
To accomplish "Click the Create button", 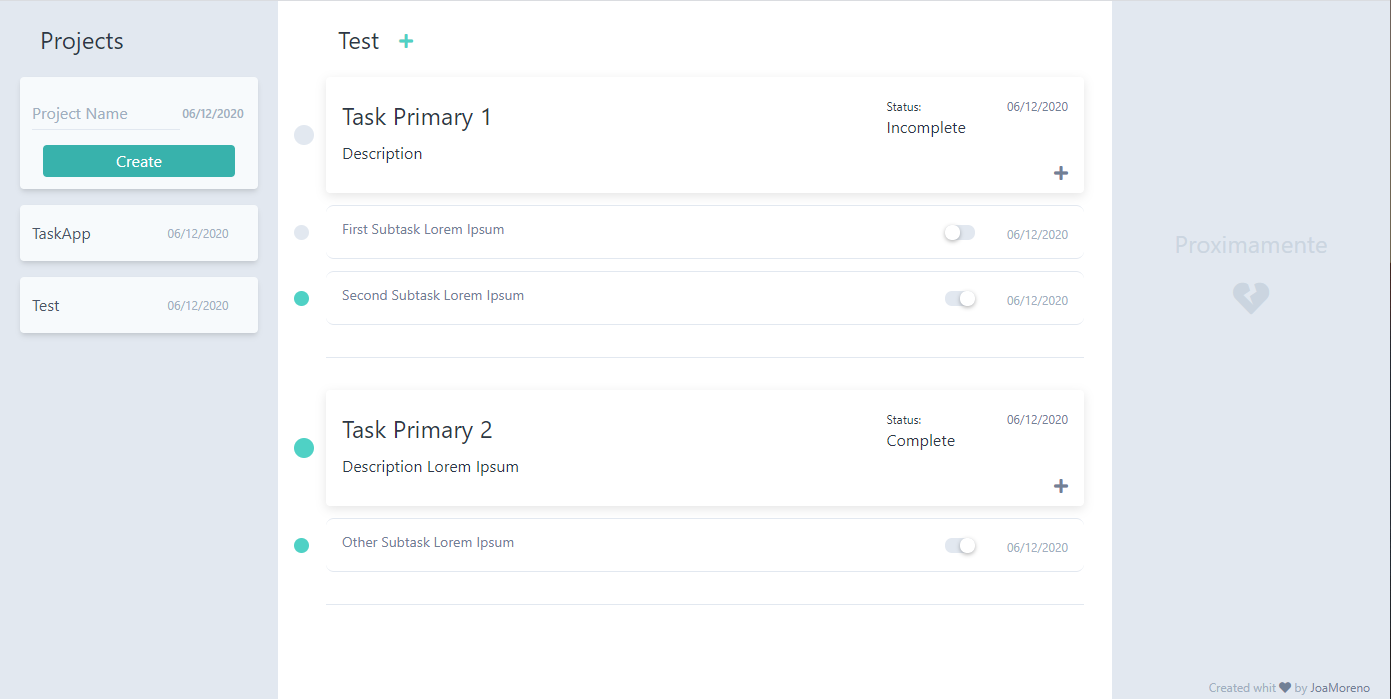I will [x=138, y=160].
